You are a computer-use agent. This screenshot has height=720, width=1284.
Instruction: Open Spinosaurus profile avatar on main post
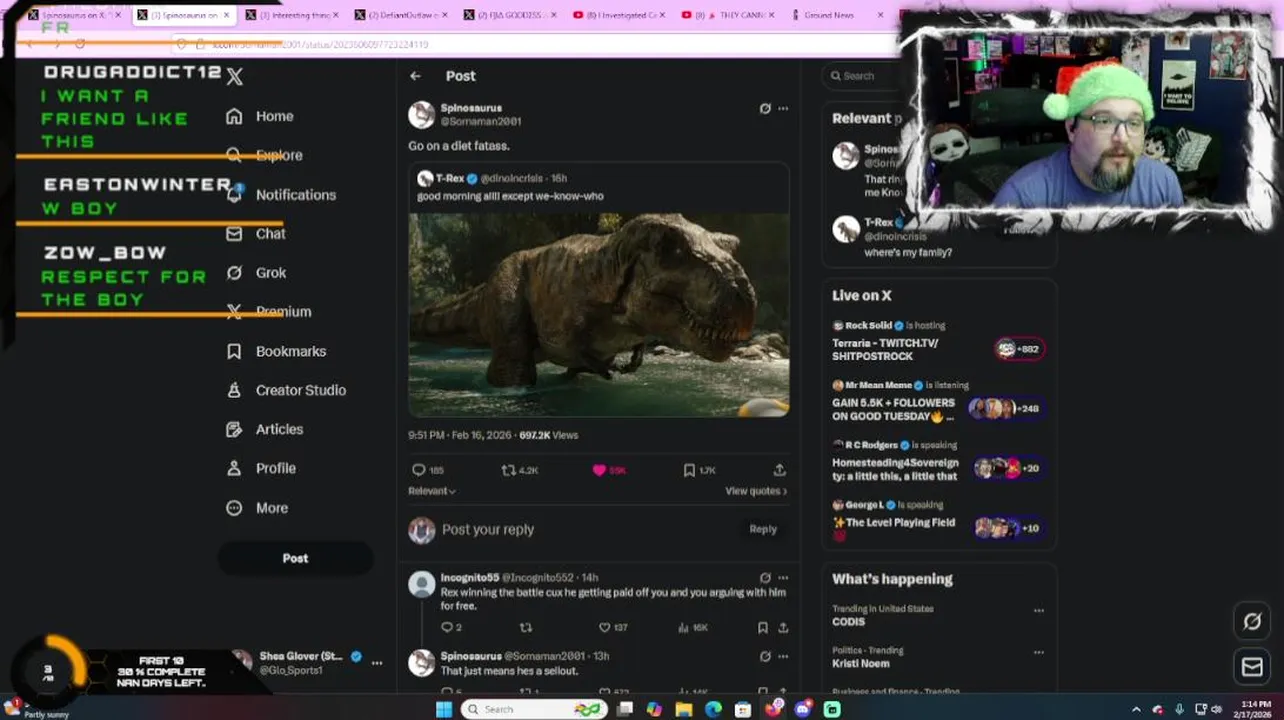[422, 115]
